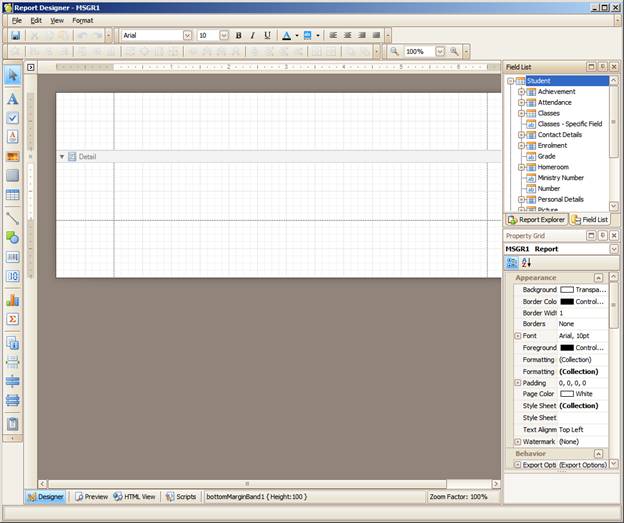Switch to the Preview tab

click(91, 496)
